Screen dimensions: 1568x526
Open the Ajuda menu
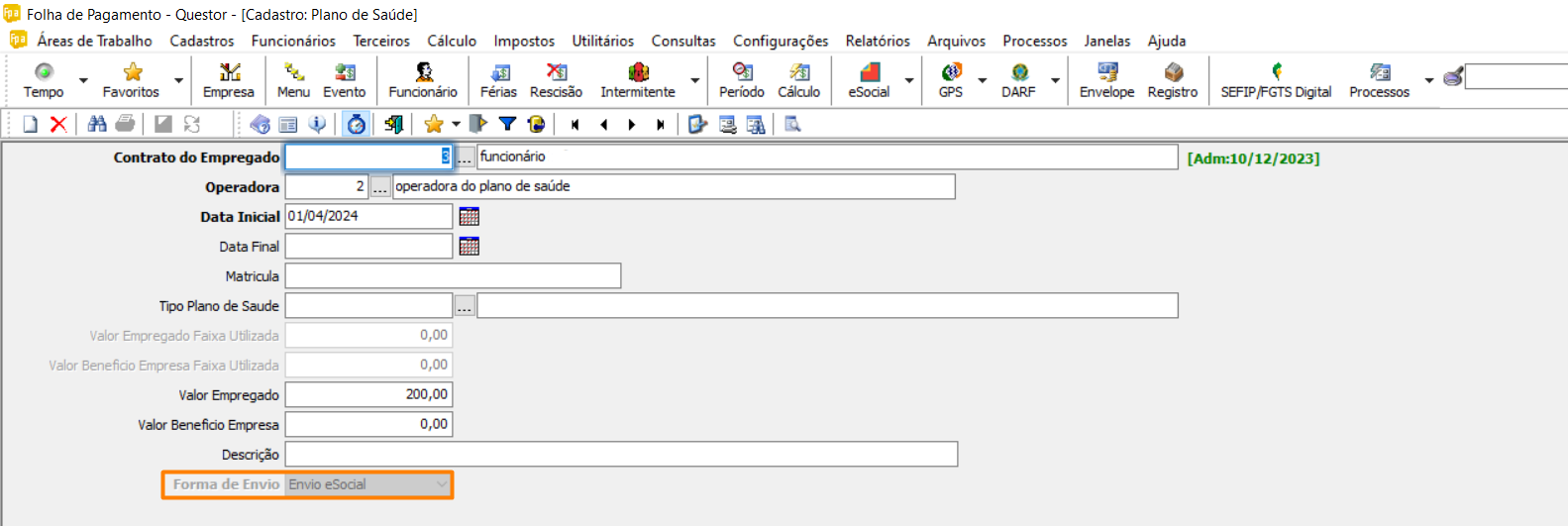tap(1167, 41)
